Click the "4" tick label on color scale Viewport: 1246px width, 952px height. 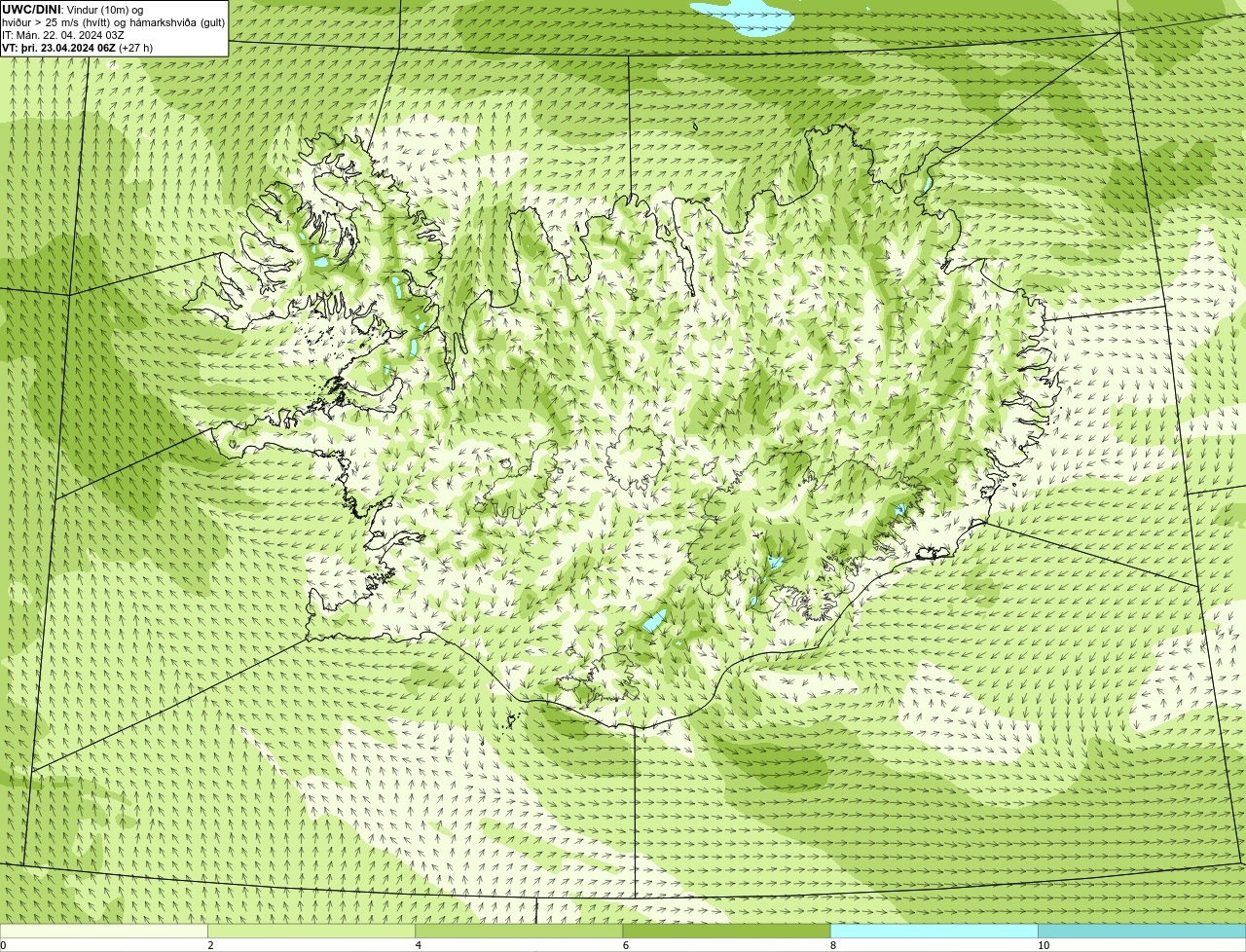pos(418,945)
